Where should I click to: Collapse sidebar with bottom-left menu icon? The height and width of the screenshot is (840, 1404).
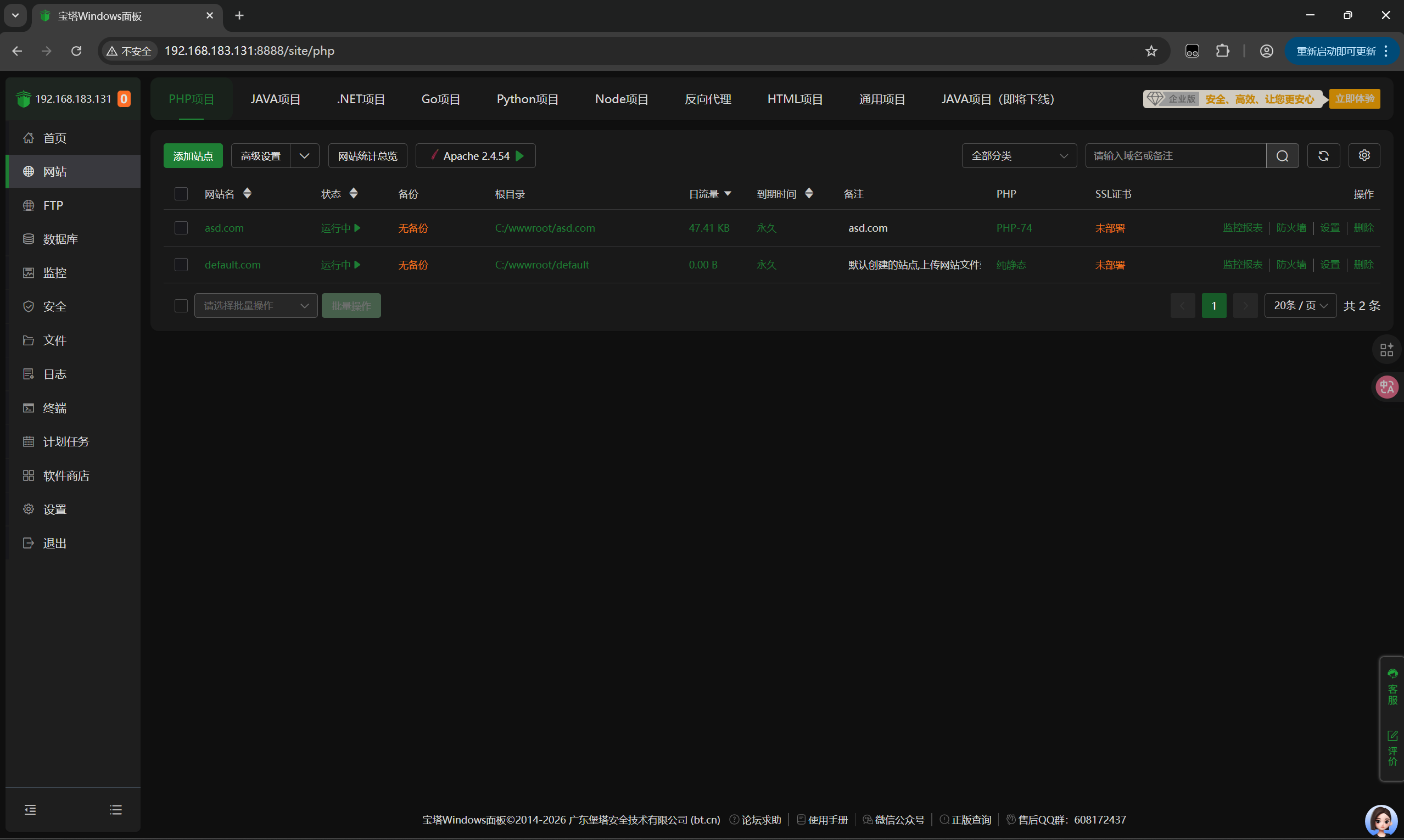coord(31,810)
